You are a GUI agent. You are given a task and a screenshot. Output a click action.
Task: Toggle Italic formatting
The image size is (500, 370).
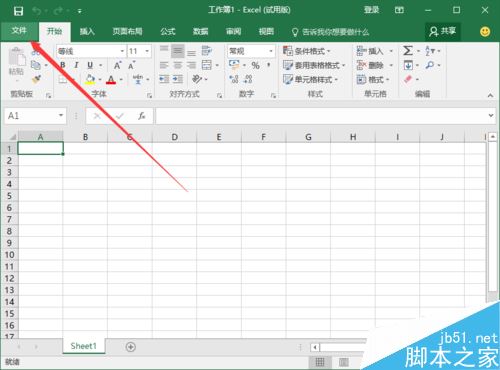tap(76, 65)
